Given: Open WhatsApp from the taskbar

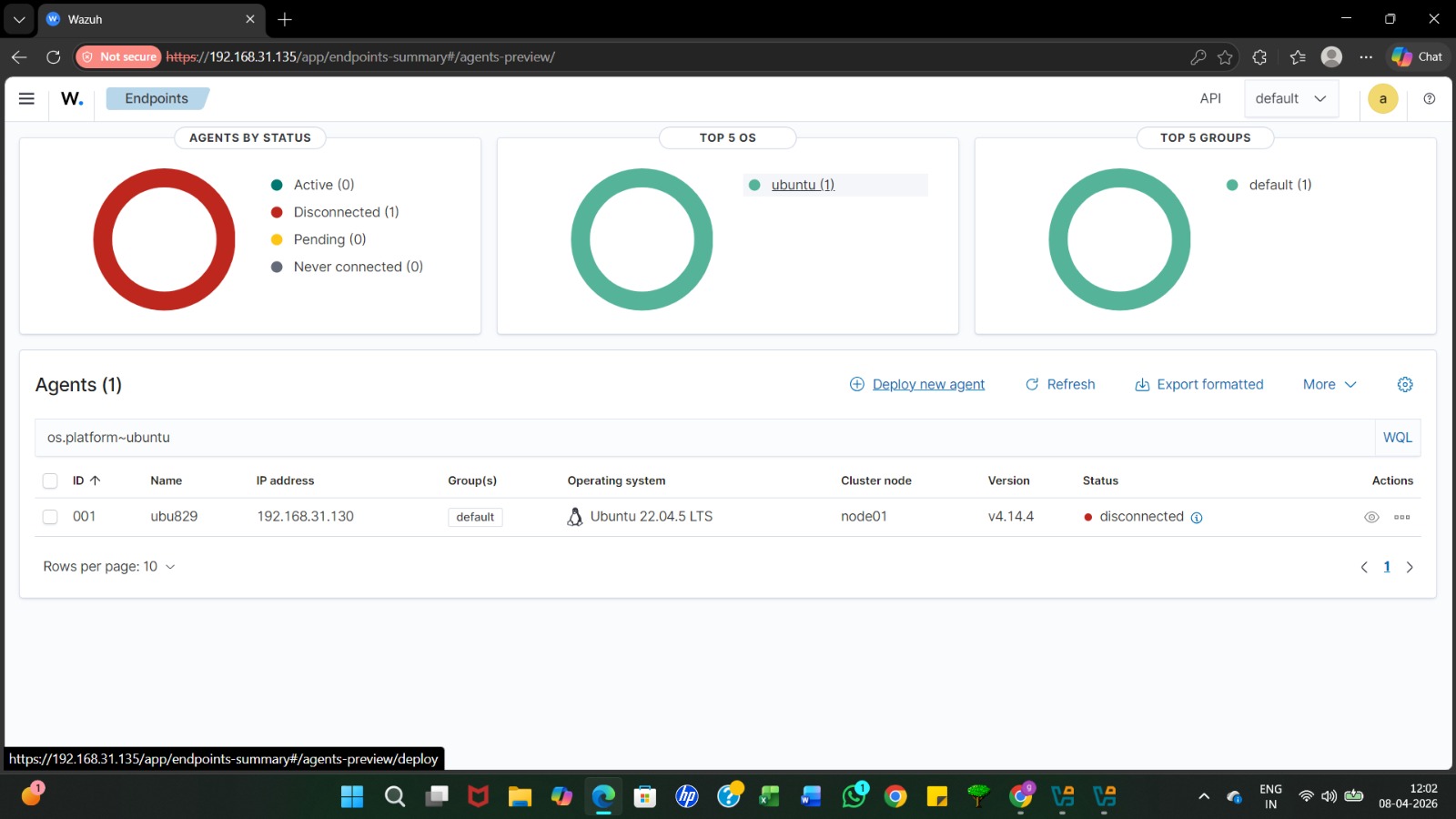Looking at the screenshot, I should [x=854, y=797].
